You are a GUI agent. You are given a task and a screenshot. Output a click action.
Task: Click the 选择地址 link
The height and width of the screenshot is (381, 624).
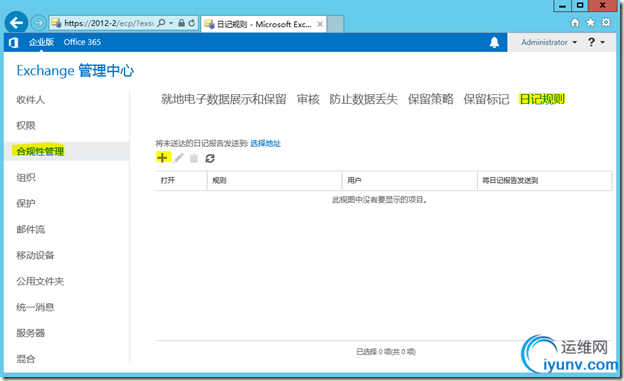pyautogui.click(x=265, y=143)
